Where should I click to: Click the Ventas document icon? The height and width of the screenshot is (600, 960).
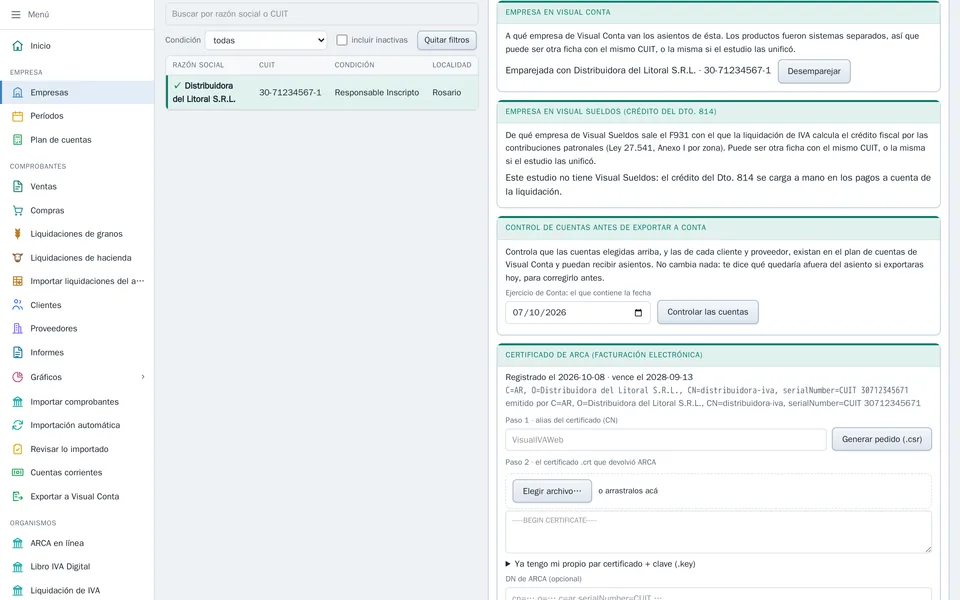(18, 187)
